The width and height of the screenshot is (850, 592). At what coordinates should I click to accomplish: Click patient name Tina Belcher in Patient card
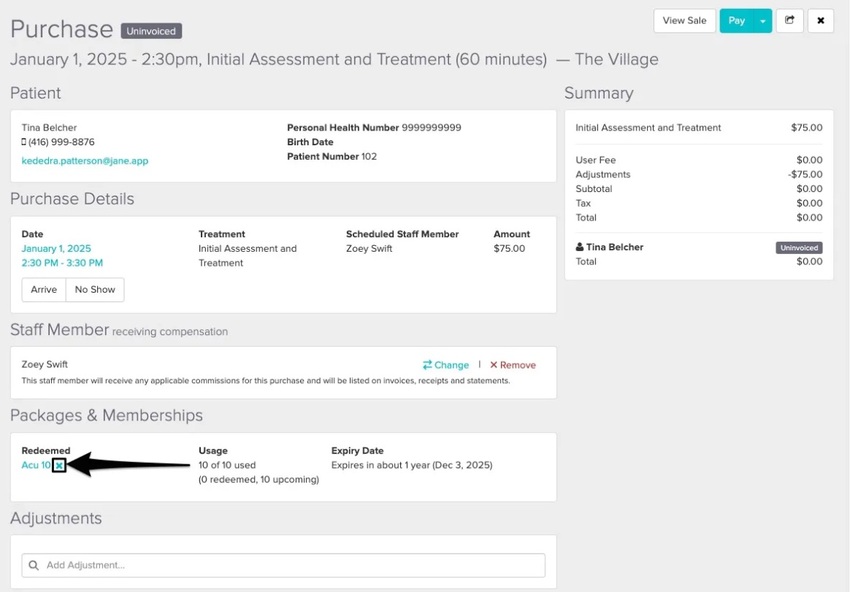click(49, 127)
